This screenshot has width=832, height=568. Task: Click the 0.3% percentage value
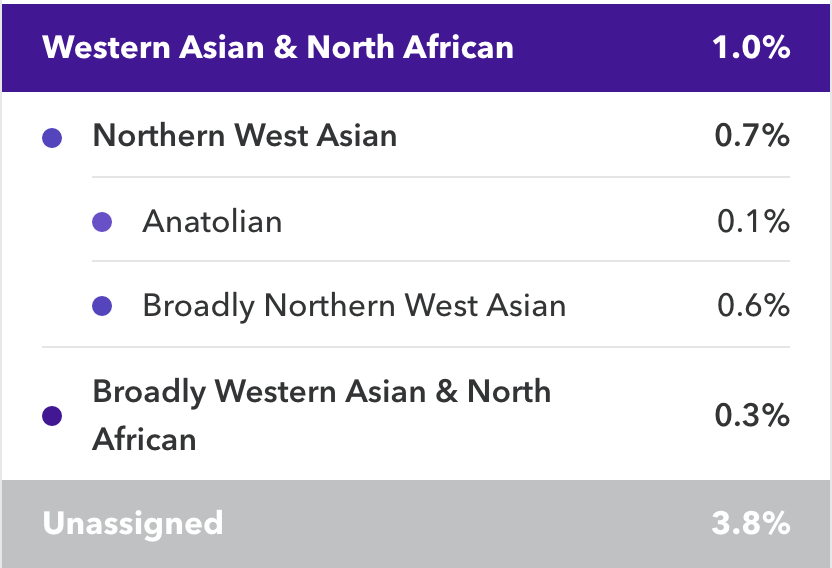pos(752,415)
